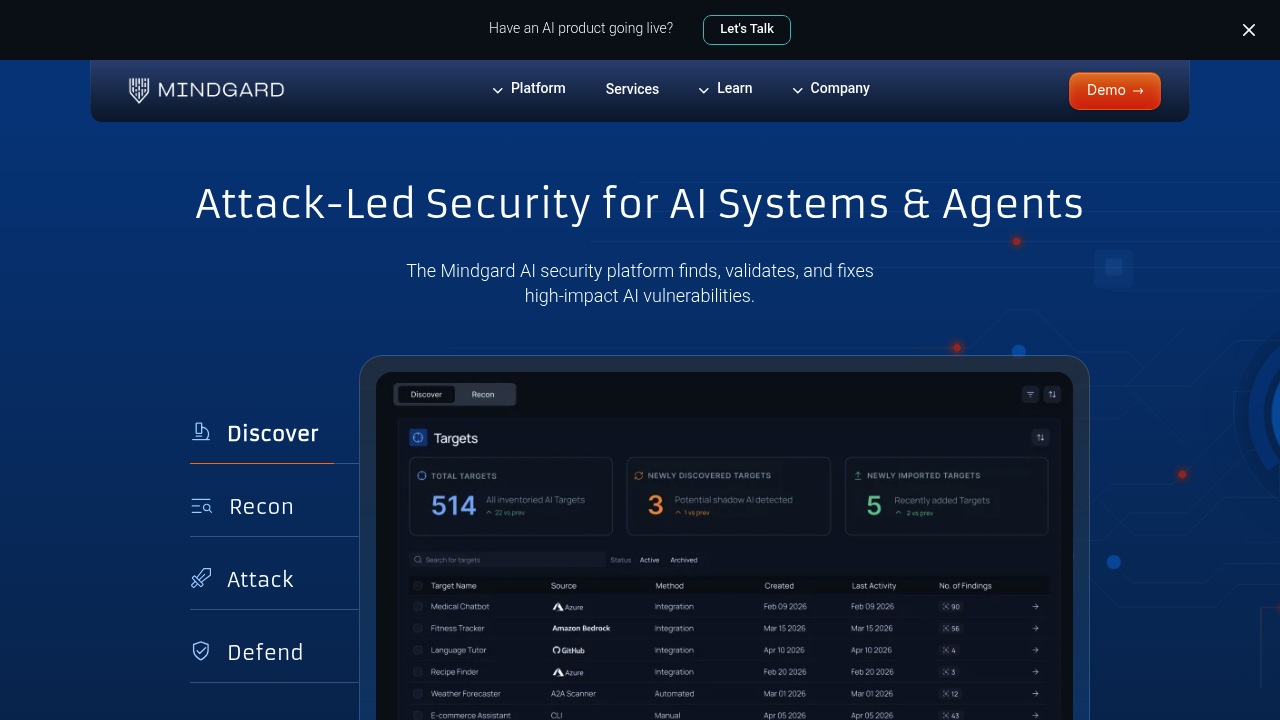Select the Active status filter
Viewport: 1280px width, 720px height.
point(649,560)
